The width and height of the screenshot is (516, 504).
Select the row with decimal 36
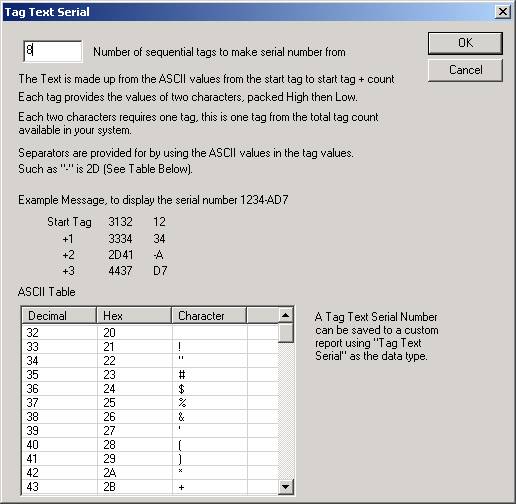click(x=150, y=389)
